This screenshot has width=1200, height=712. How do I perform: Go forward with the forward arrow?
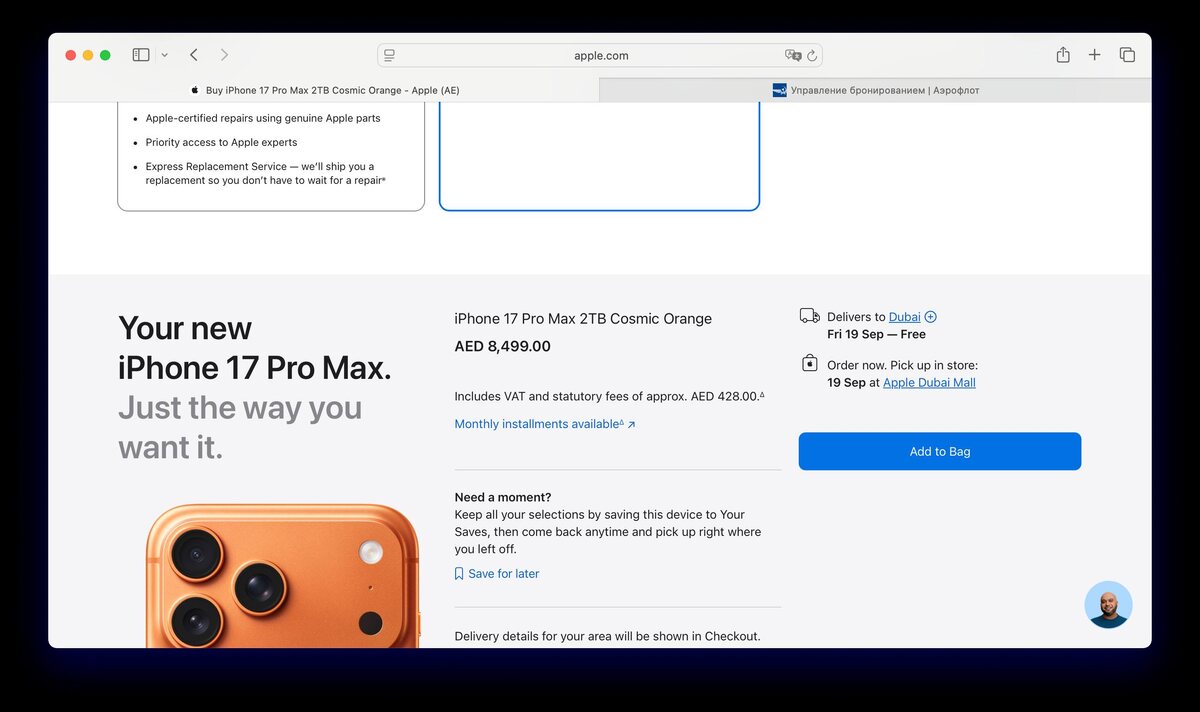(x=224, y=55)
